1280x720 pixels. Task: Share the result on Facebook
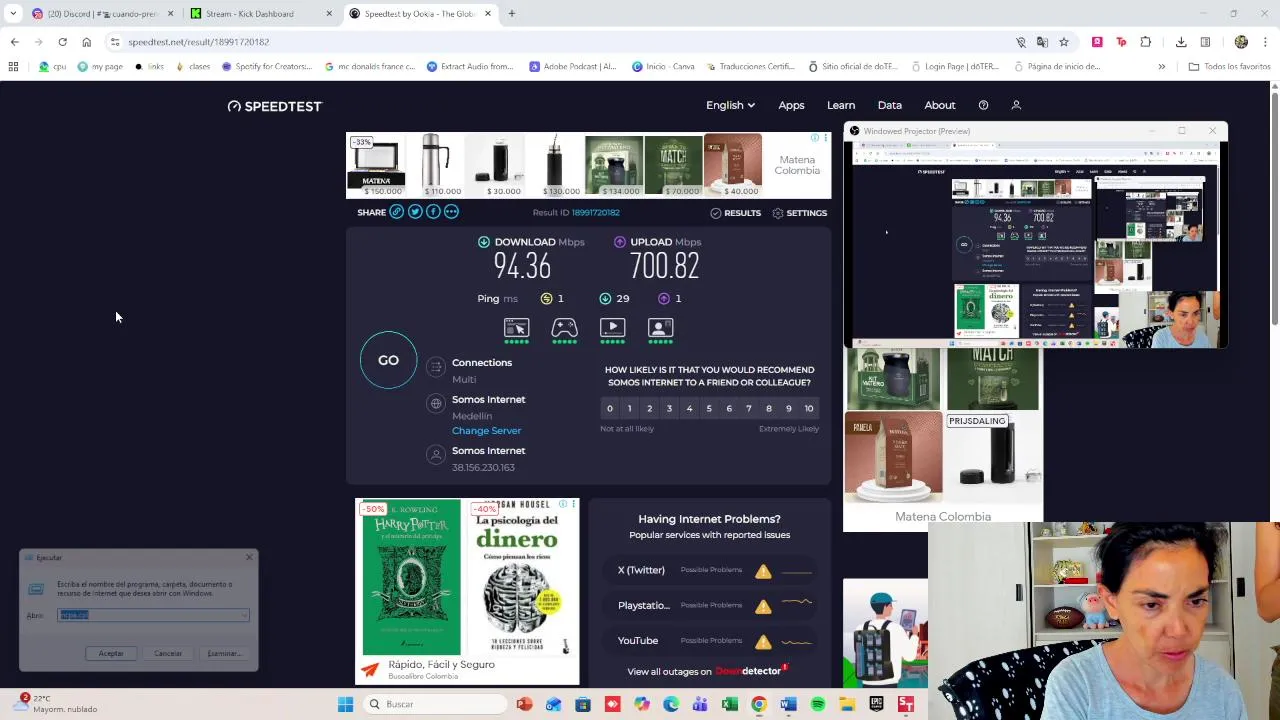click(433, 212)
